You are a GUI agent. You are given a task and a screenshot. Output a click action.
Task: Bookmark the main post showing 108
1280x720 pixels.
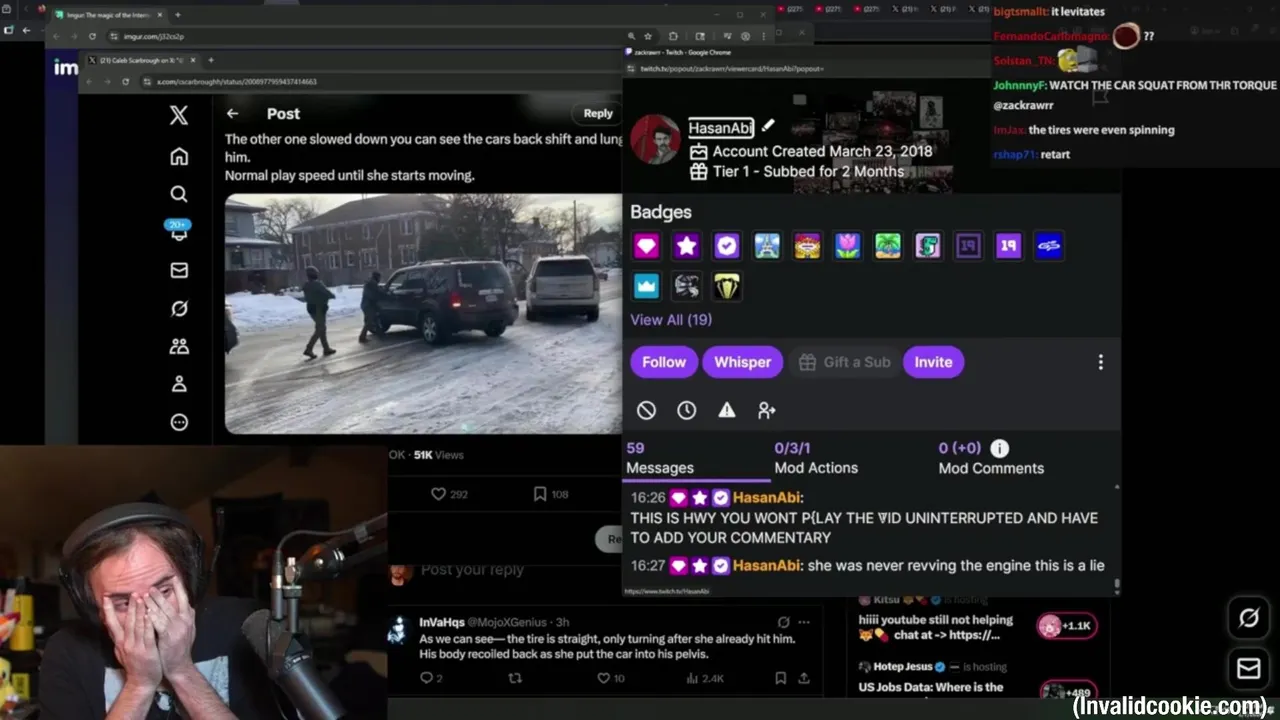550,494
